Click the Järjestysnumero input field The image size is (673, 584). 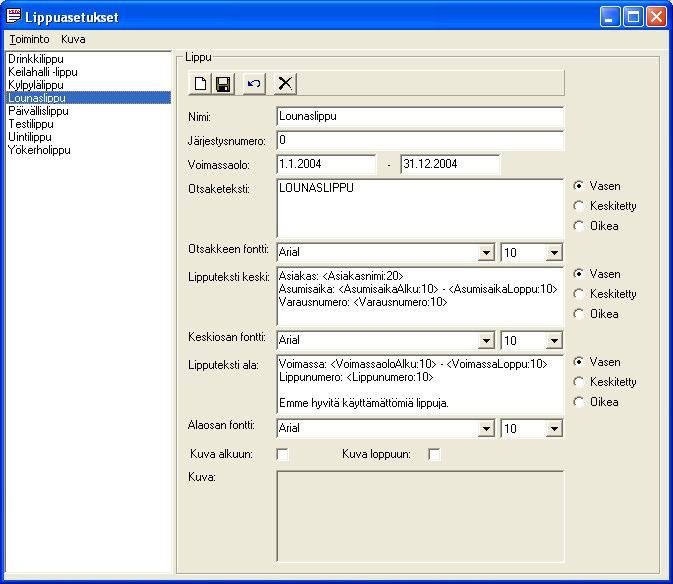[420, 141]
